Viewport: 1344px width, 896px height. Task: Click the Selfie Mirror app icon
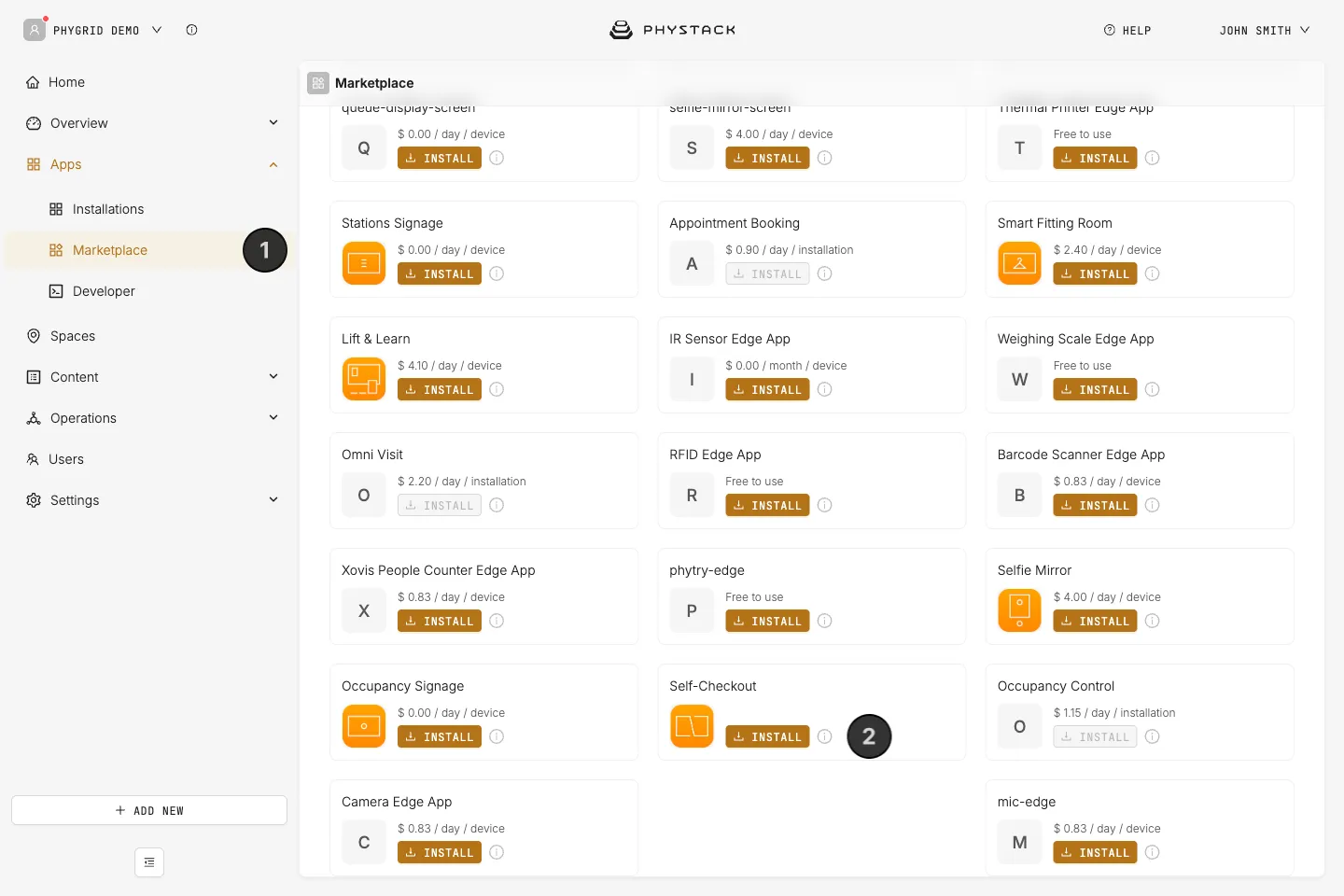(x=1019, y=610)
